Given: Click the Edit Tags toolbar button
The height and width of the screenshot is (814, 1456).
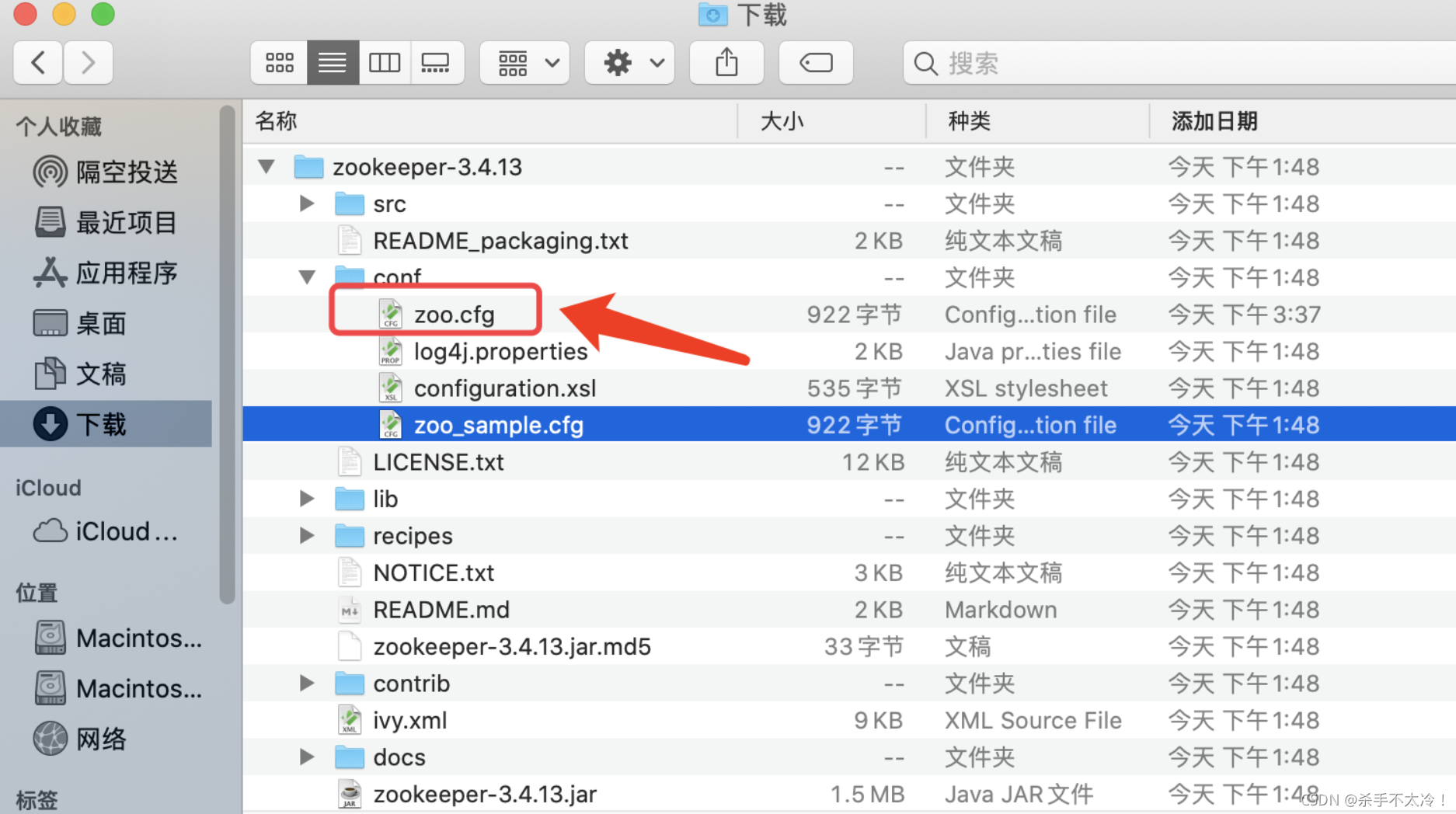Looking at the screenshot, I should (x=816, y=62).
